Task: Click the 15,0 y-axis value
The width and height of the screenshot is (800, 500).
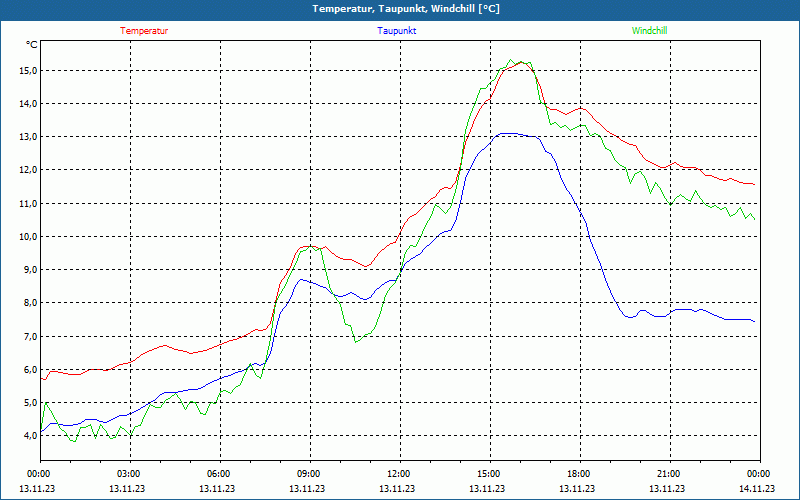Action: point(29,70)
